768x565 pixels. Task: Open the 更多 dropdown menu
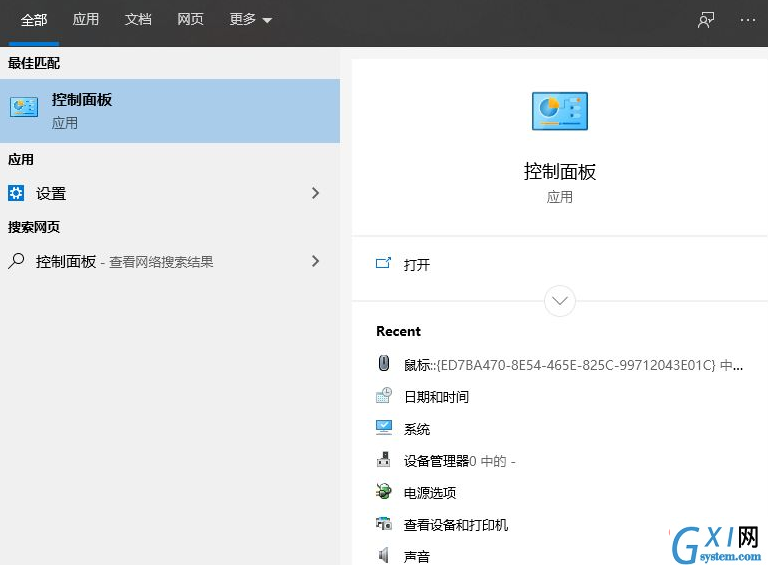250,20
